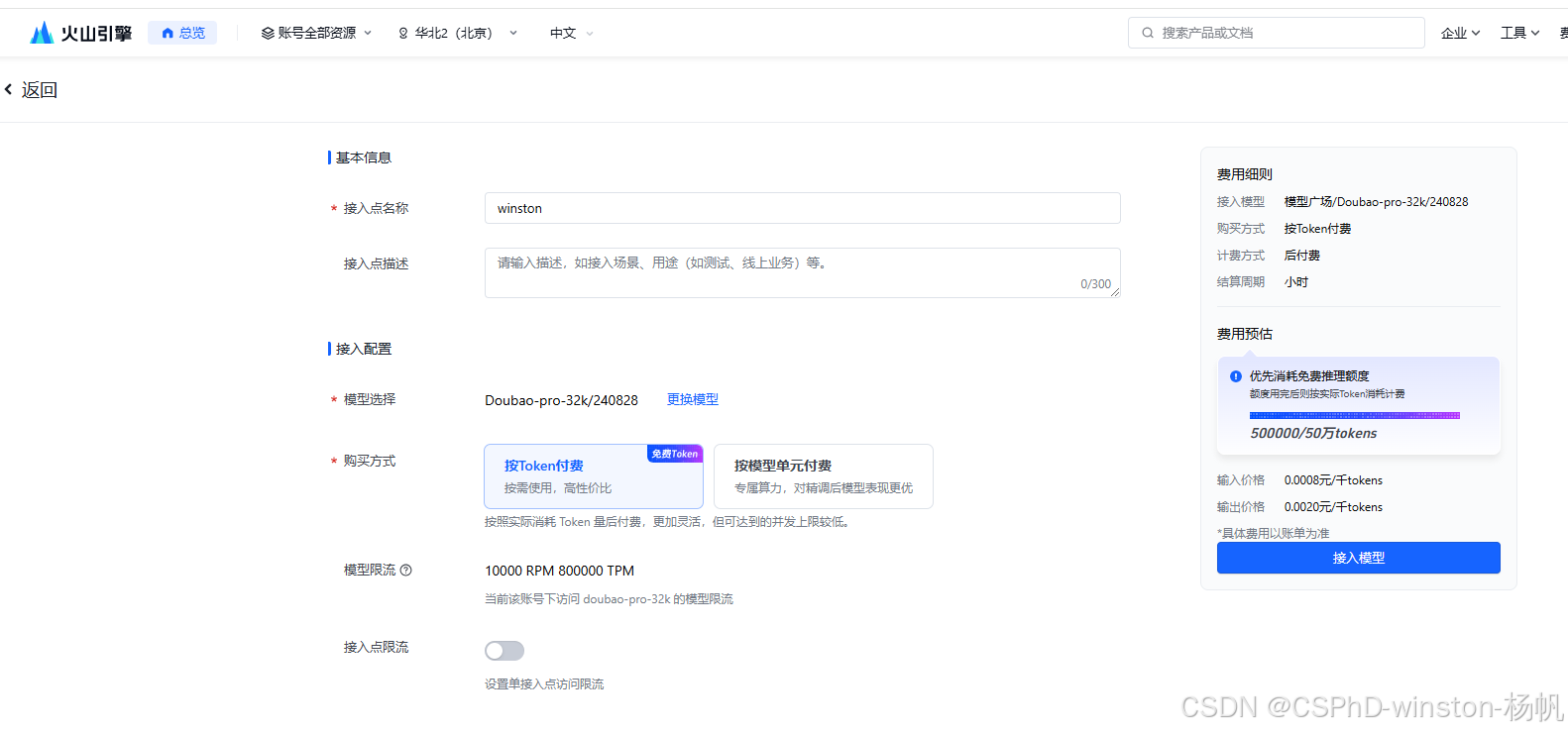Click the 基本信息 section heading
Screen dimensions: 1568x734
click(364, 157)
